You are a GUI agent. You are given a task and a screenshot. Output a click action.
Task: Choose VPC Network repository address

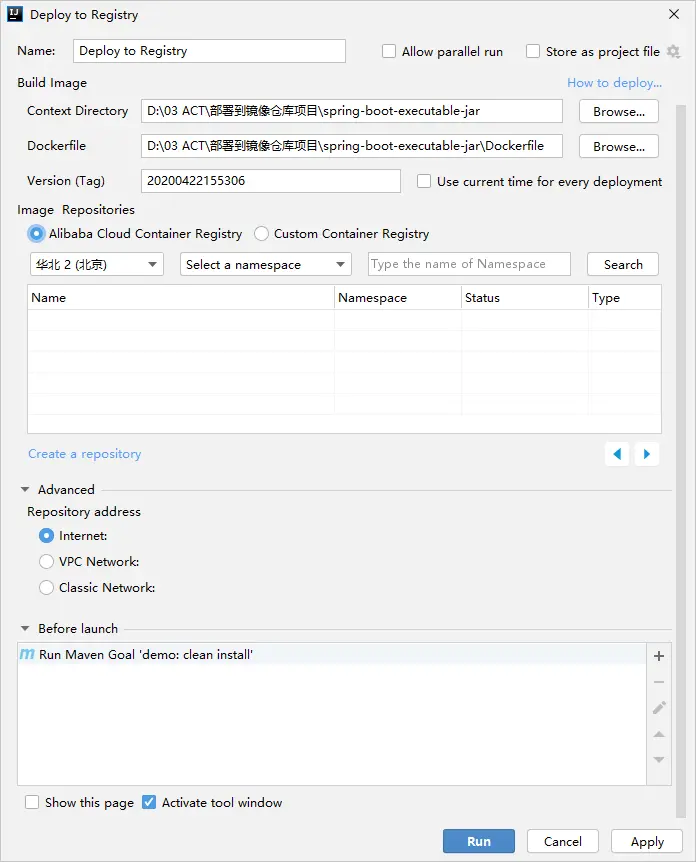click(47, 561)
